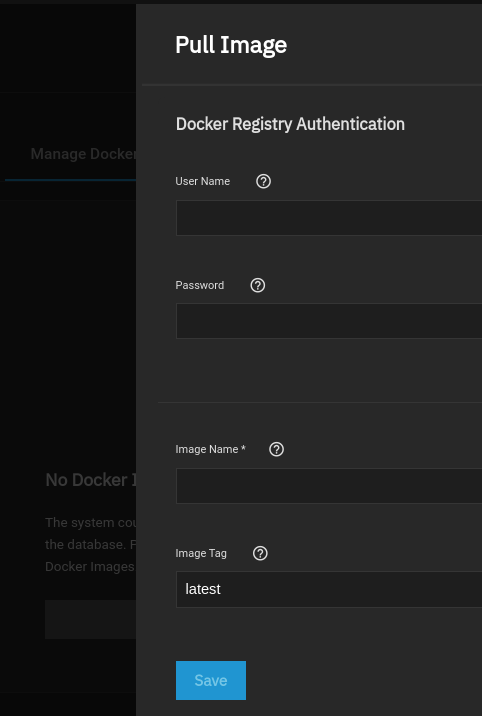Show help for the Image Tag field

click(x=260, y=553)
